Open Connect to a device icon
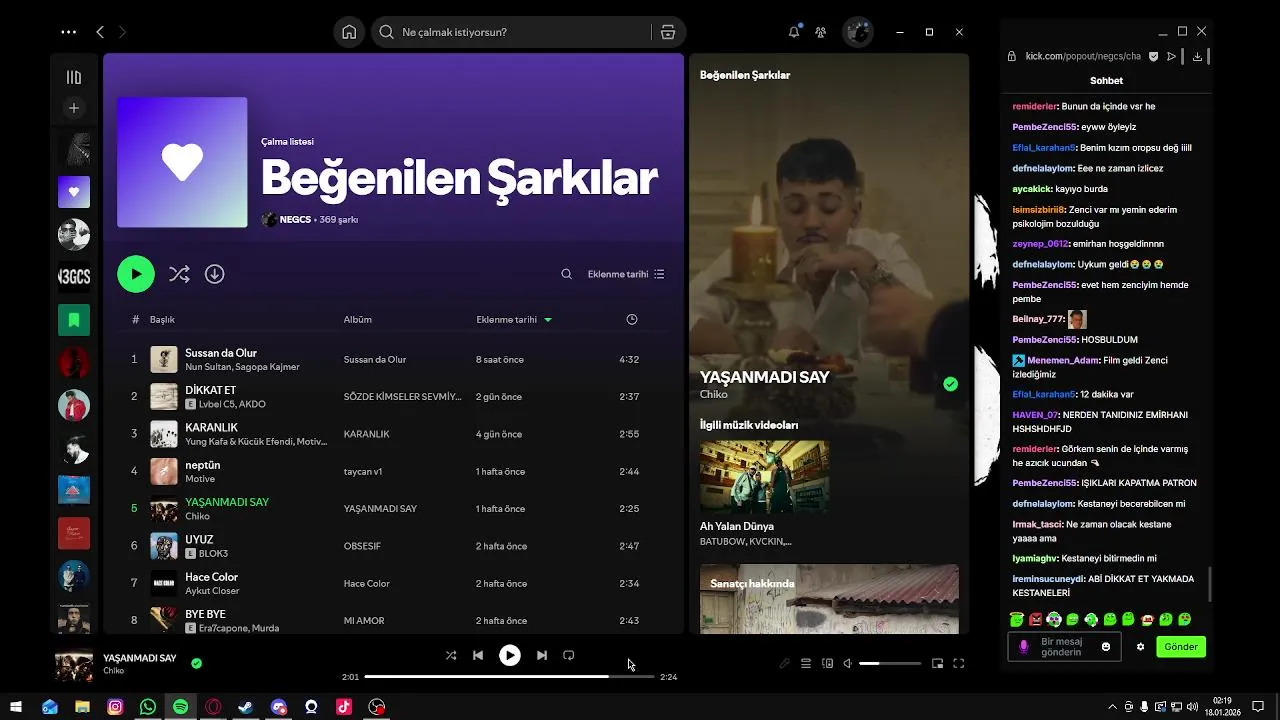Viewport: 1280px width, 720px height. point(827,663)
